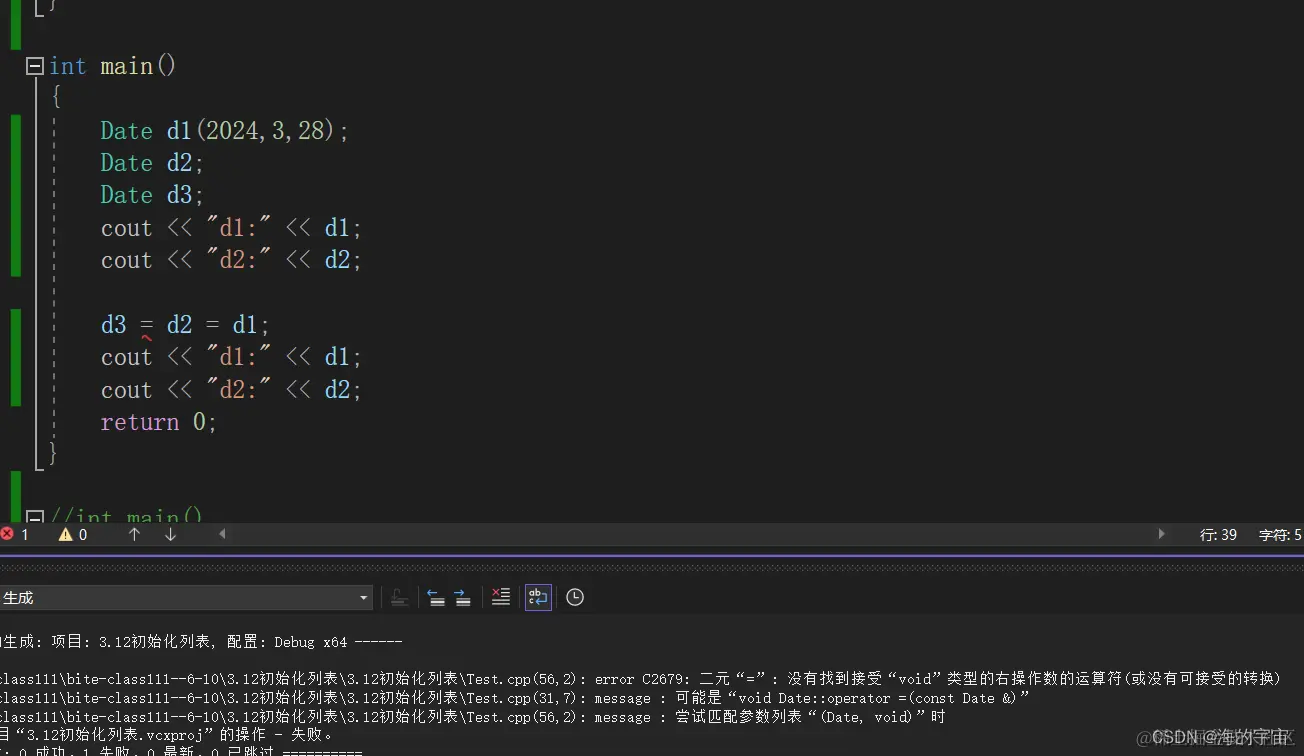Click the find message in code icon
This screenshot has width=1304, height=756.
click(x=399, y=598)
